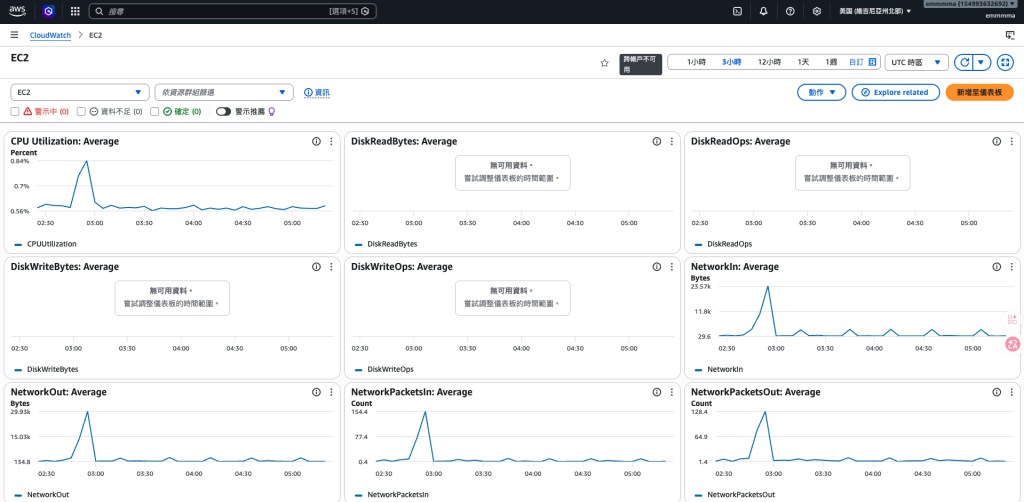Open DiskReadOps widget options menu
1024x502 pixels.
(1011, 142)
